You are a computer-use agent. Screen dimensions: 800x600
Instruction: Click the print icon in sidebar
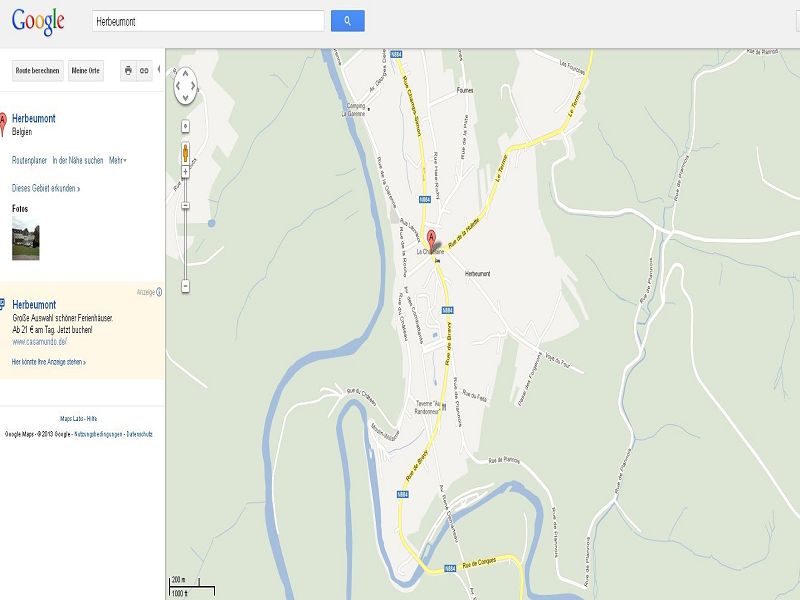pyautogui.click(x=128, y=70)
